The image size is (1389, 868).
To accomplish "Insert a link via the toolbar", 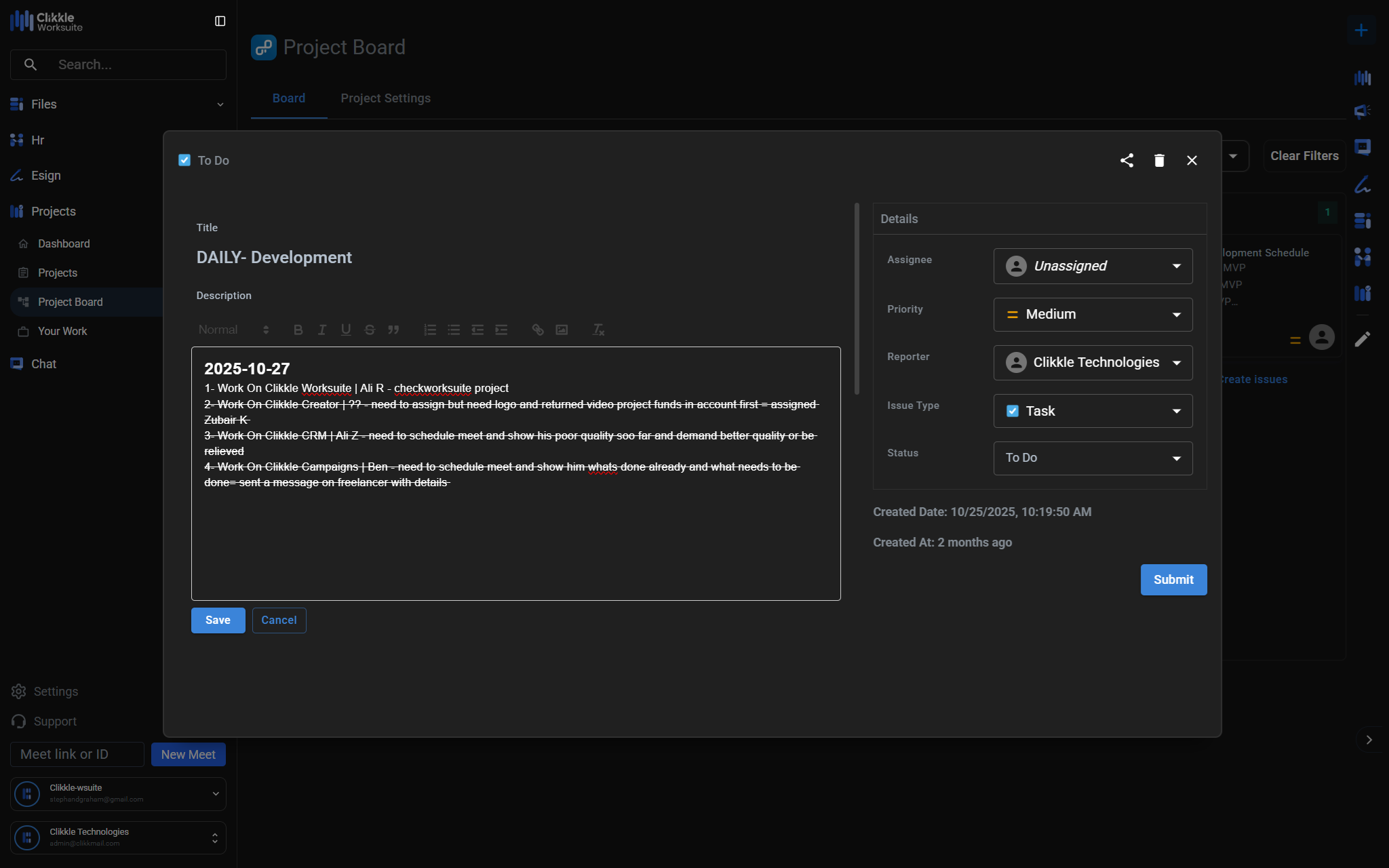I will [x=538, y=330].
